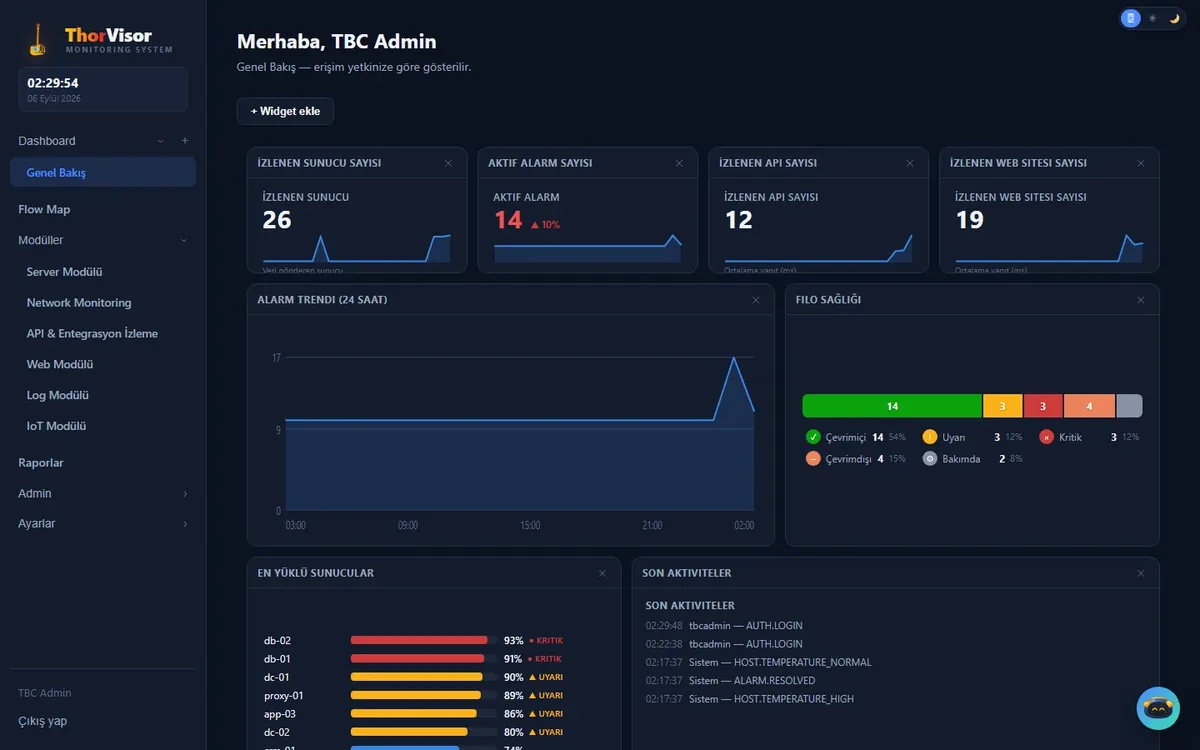The image size is (1200, 750).
Task: Close the İzlenen Sunucu Sayısı widget
Action: click(x=448, y=163)
